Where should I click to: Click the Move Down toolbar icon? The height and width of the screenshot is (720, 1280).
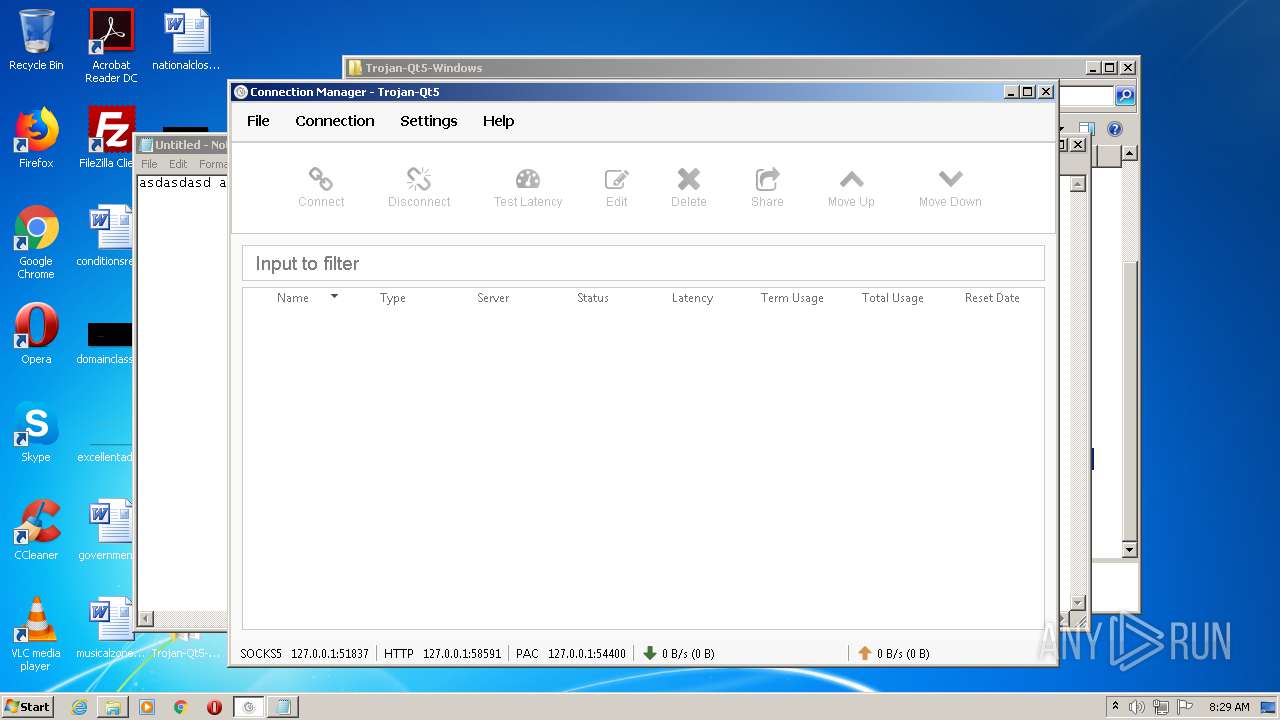(x=950, y=187)
